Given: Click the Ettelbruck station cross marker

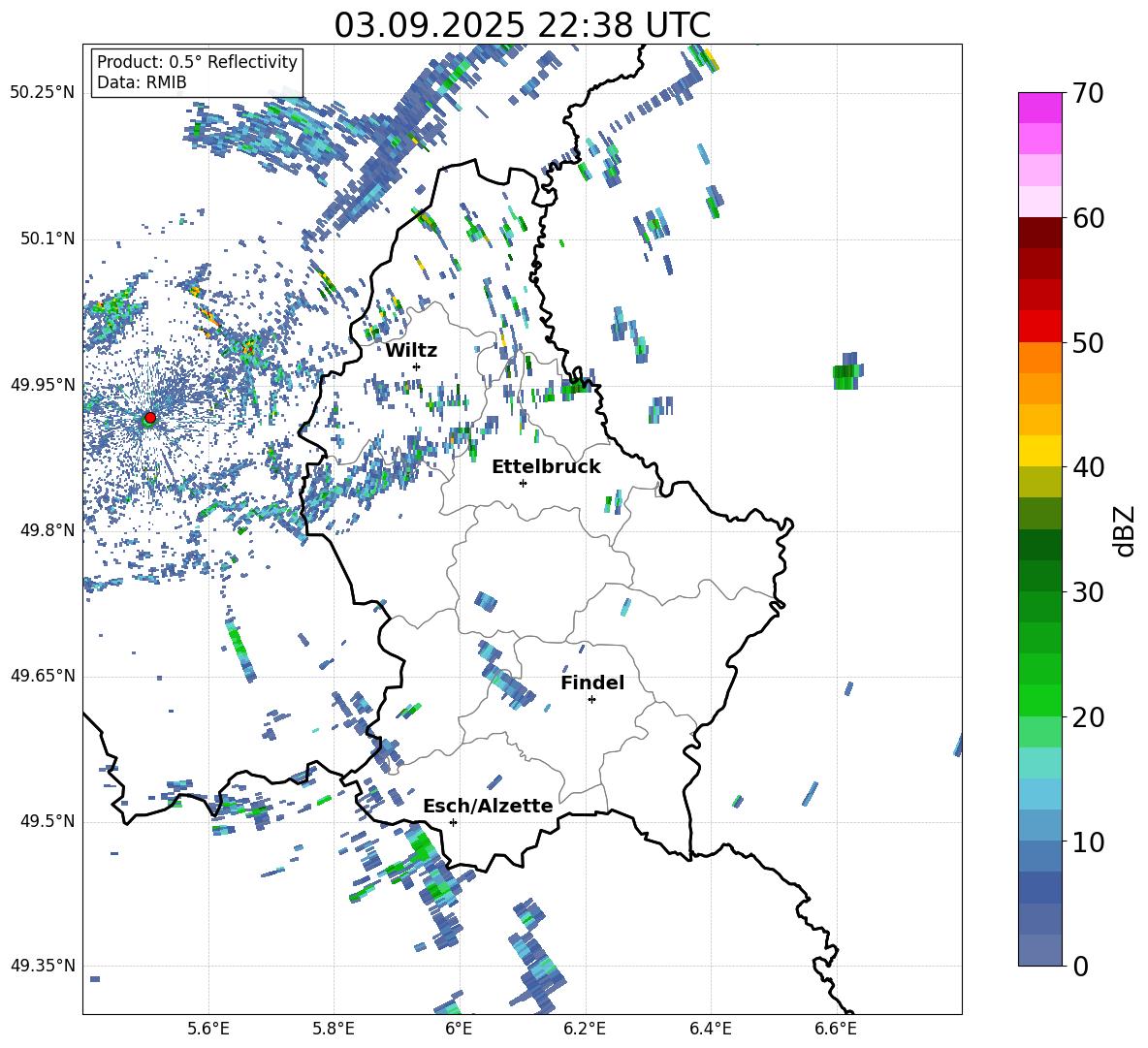Looking at the screenshot, I should (x=523, y=483).
